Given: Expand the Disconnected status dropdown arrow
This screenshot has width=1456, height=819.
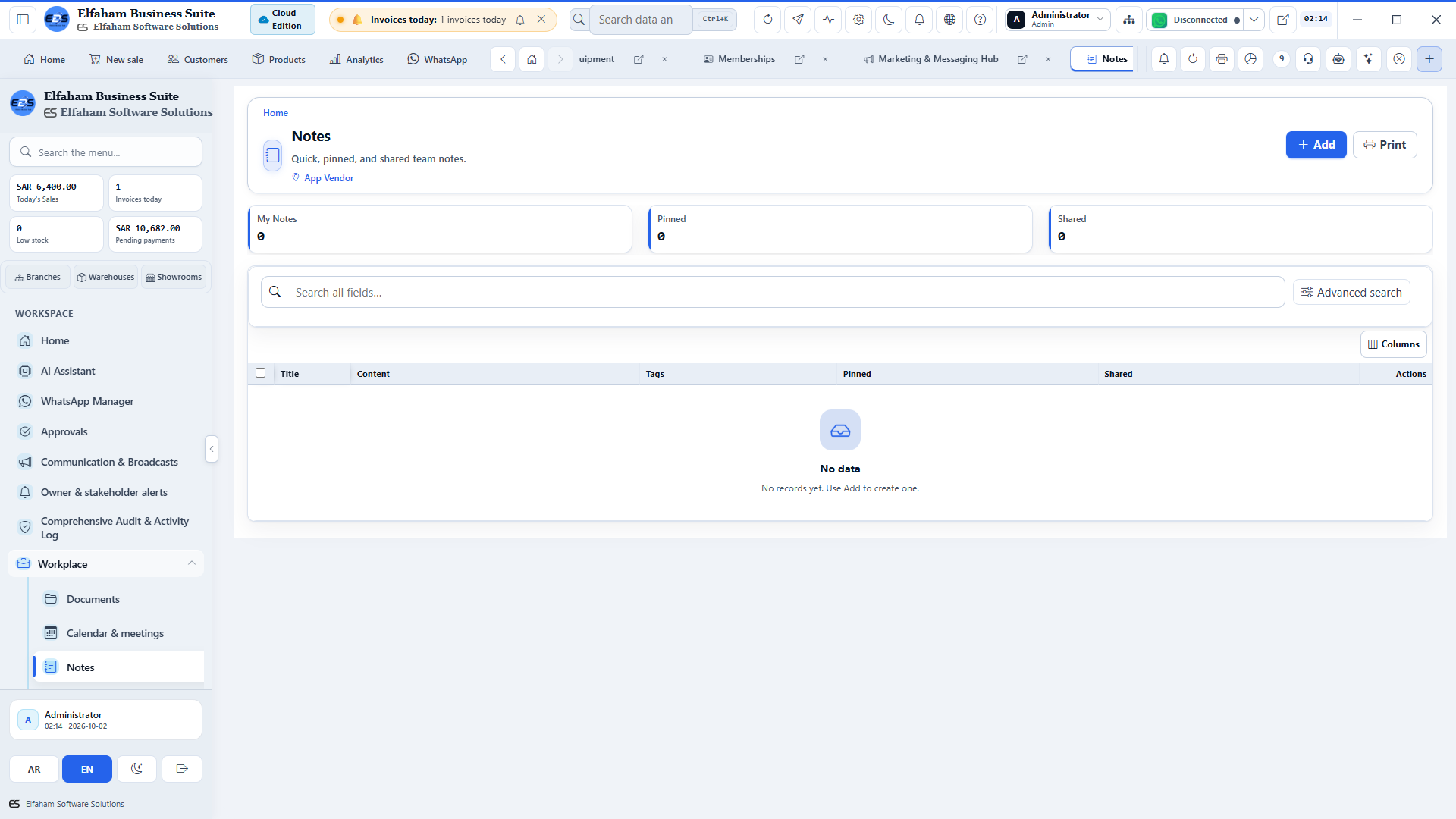Looking at the screenshot, I should [x=1254, y=20].
